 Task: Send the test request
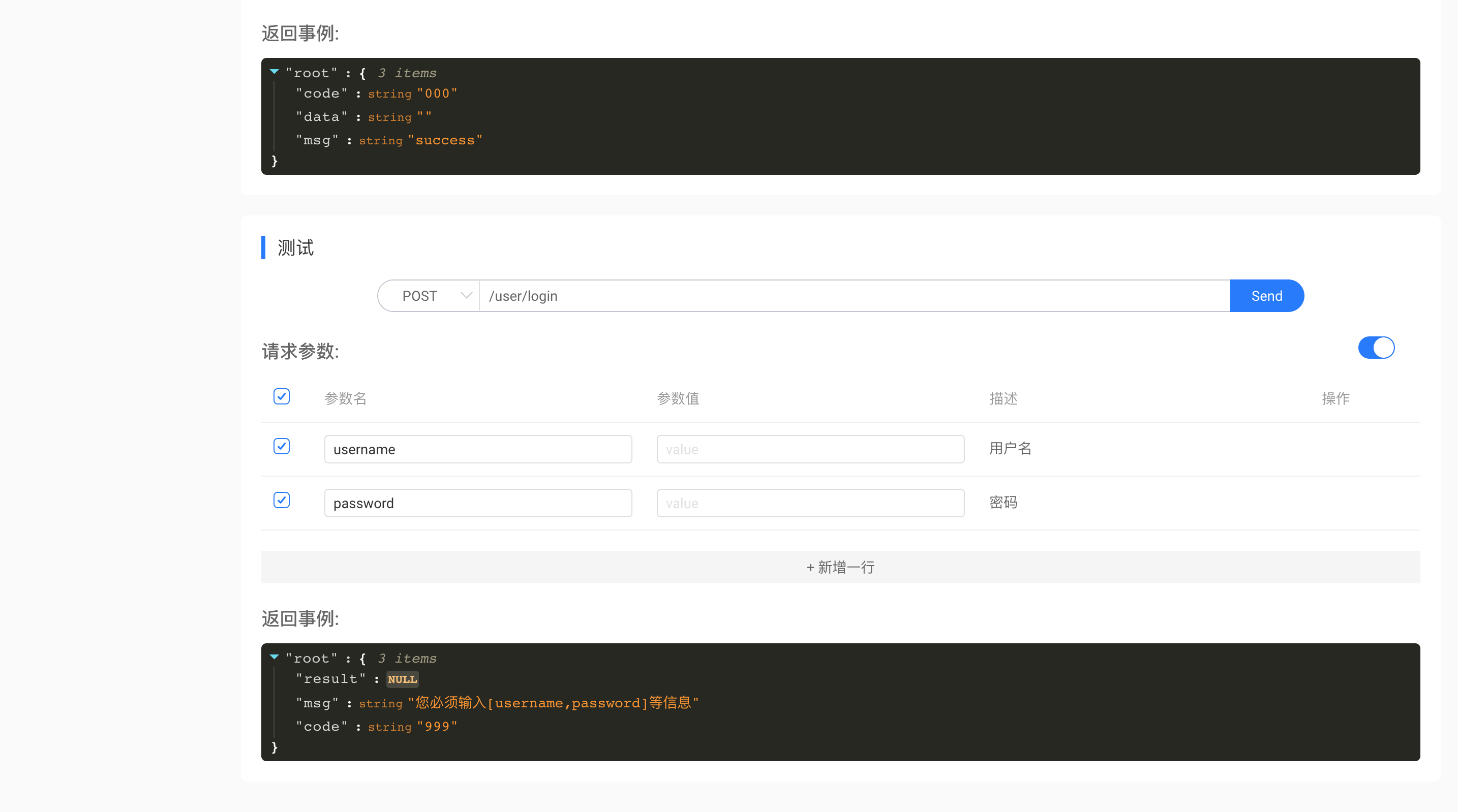[1267, 296]
